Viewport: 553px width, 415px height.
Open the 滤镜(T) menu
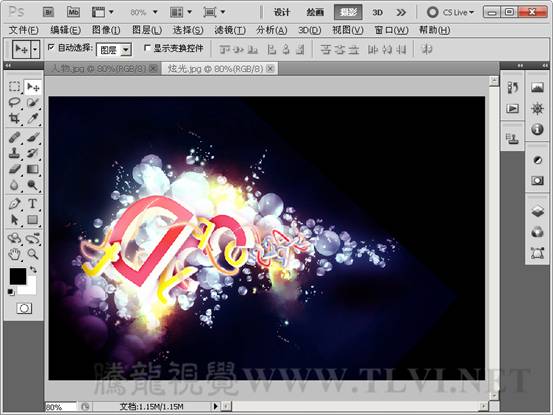(230, 30)
